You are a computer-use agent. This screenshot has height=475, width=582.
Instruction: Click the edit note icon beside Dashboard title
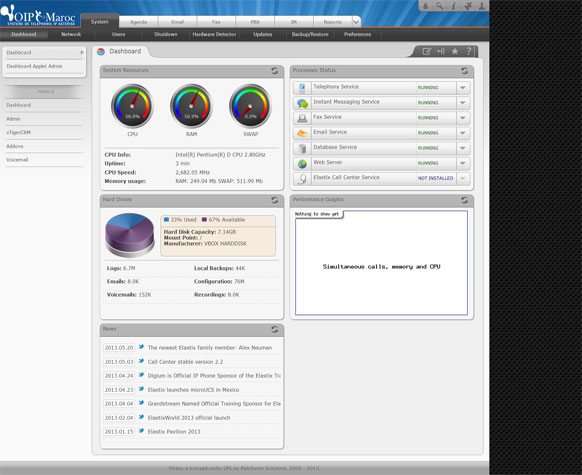tap(426, 51)
